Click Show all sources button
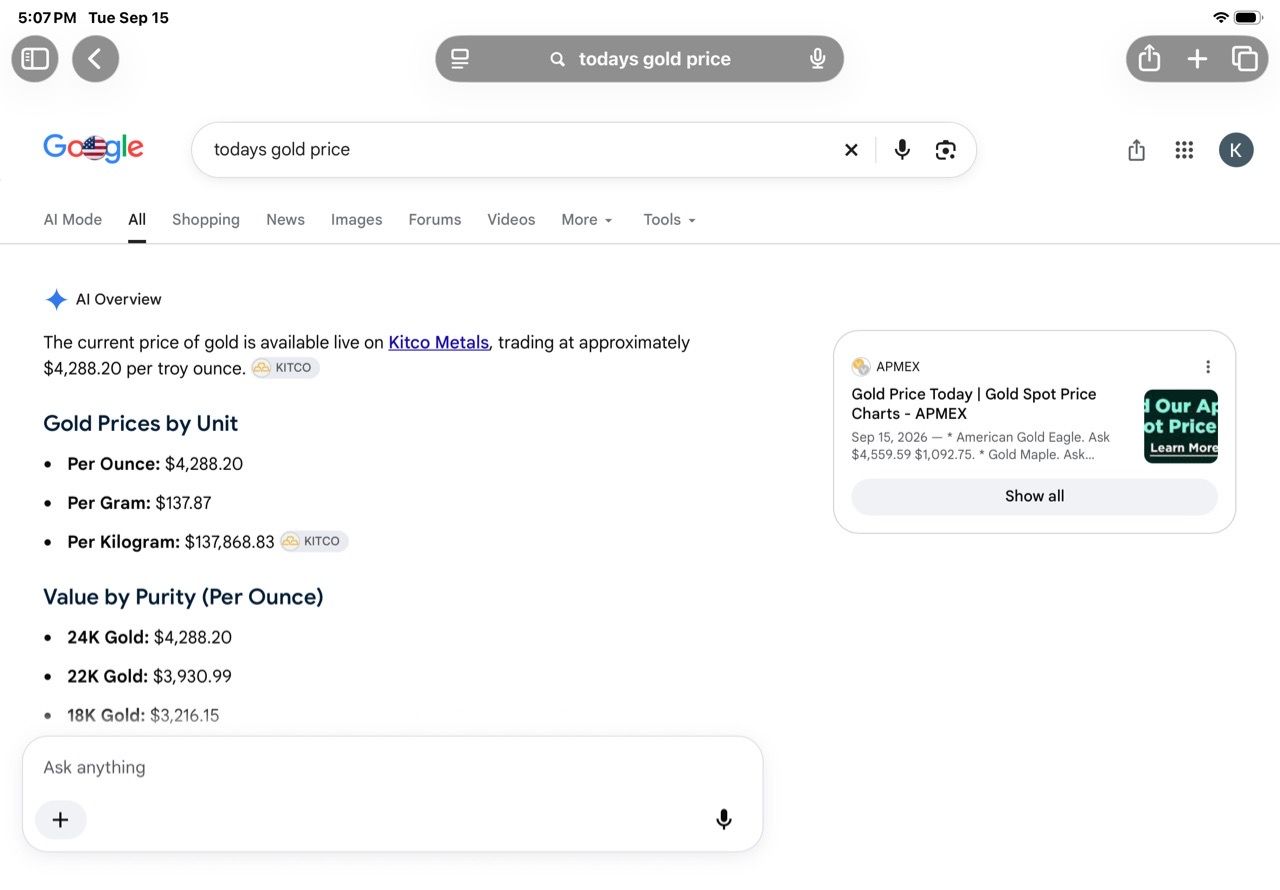The image size is (1280, 890). pyautogui.click(x=1034, y=497)
